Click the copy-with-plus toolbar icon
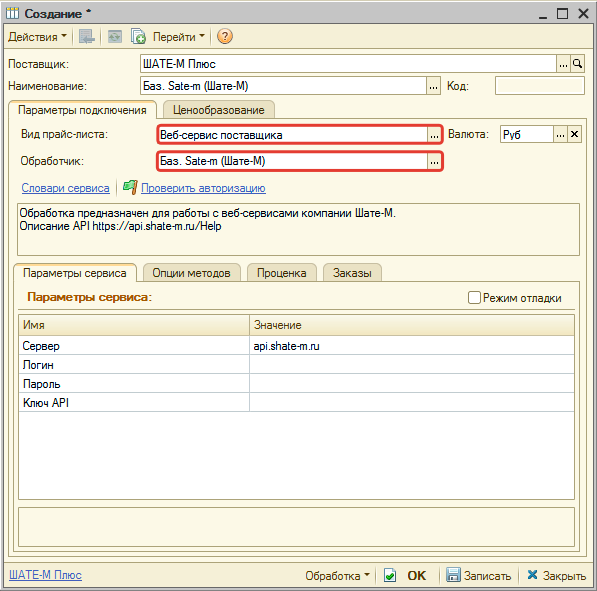Viewport: 597px width, 591px height. (138, 37)
